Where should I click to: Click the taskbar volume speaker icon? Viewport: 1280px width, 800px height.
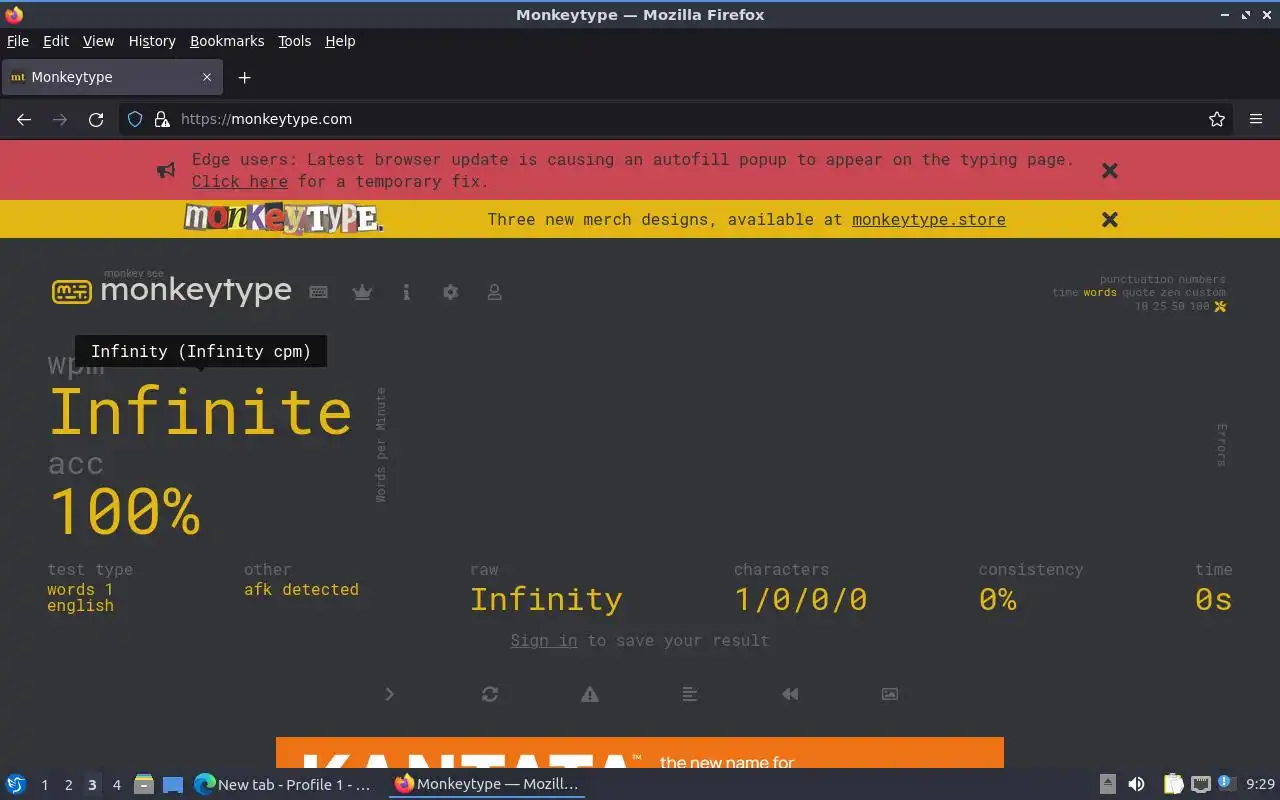[x=1136, y=784]
